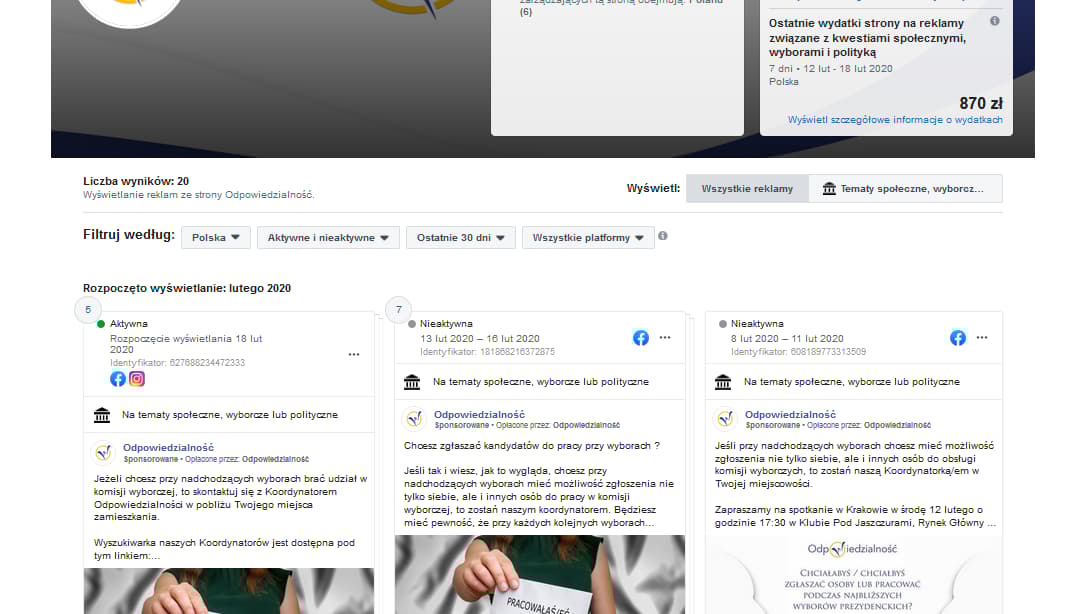Click the PRACOWAŁAŚ photo on the 13 lut ad
1091x614 pixels.
coord(540,574)
